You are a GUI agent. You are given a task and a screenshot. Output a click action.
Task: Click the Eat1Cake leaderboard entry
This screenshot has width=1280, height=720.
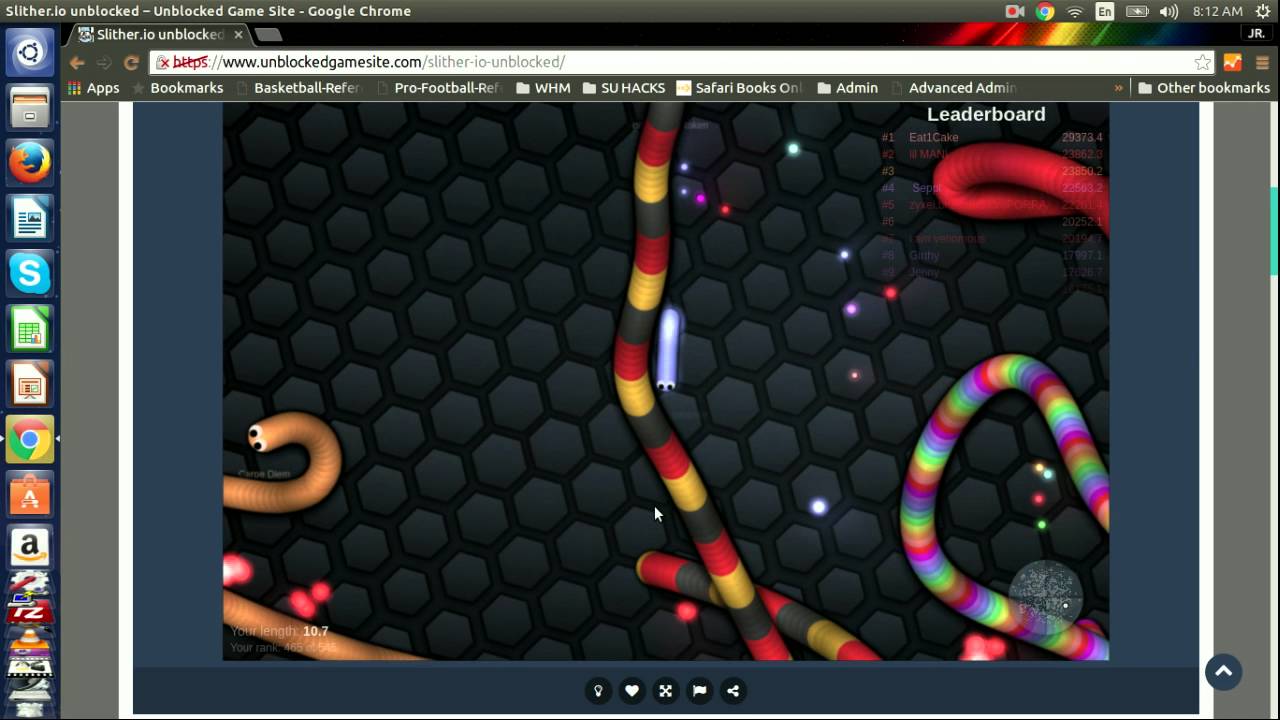[x=933, y=137]
